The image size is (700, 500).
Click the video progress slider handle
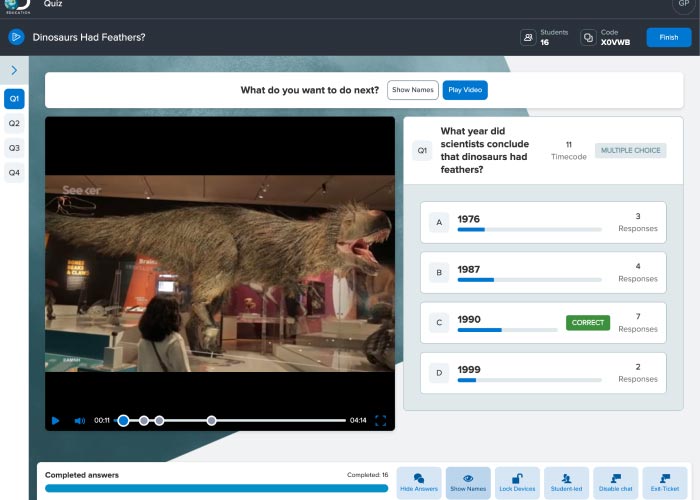(123, 421)
